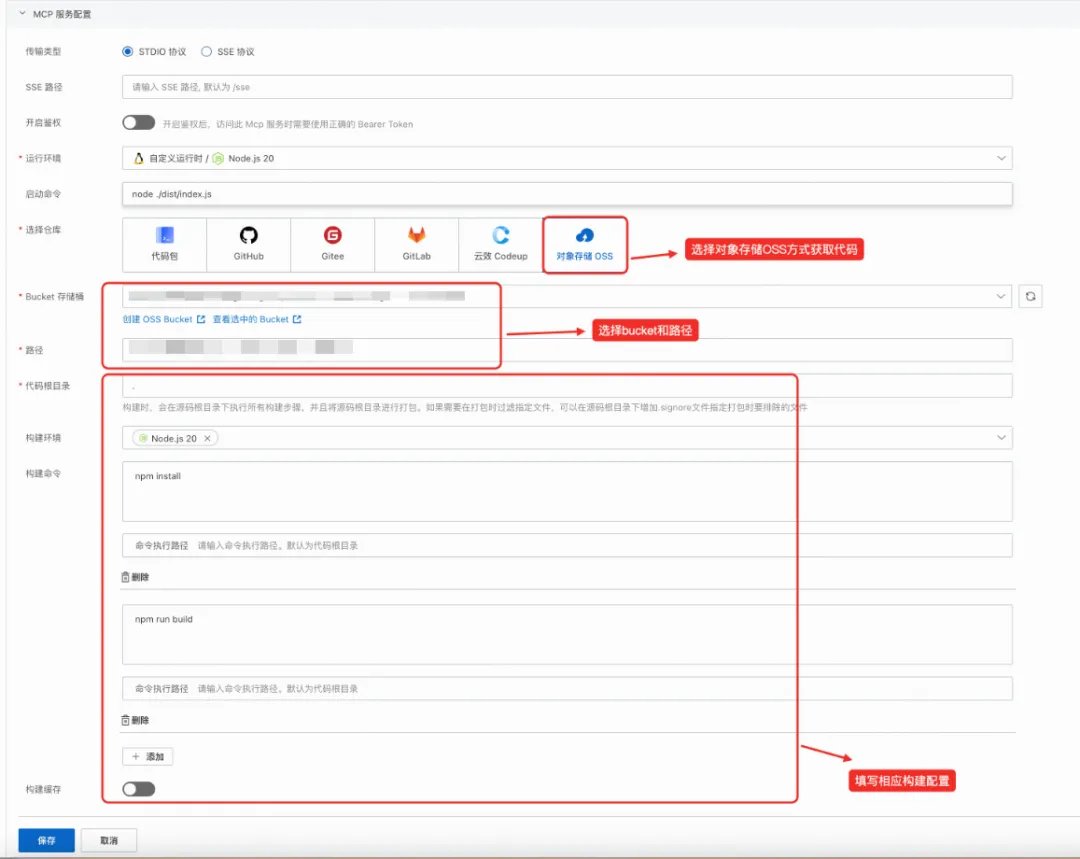
Task: Click the 保存 button
Action: coord(46,841)
